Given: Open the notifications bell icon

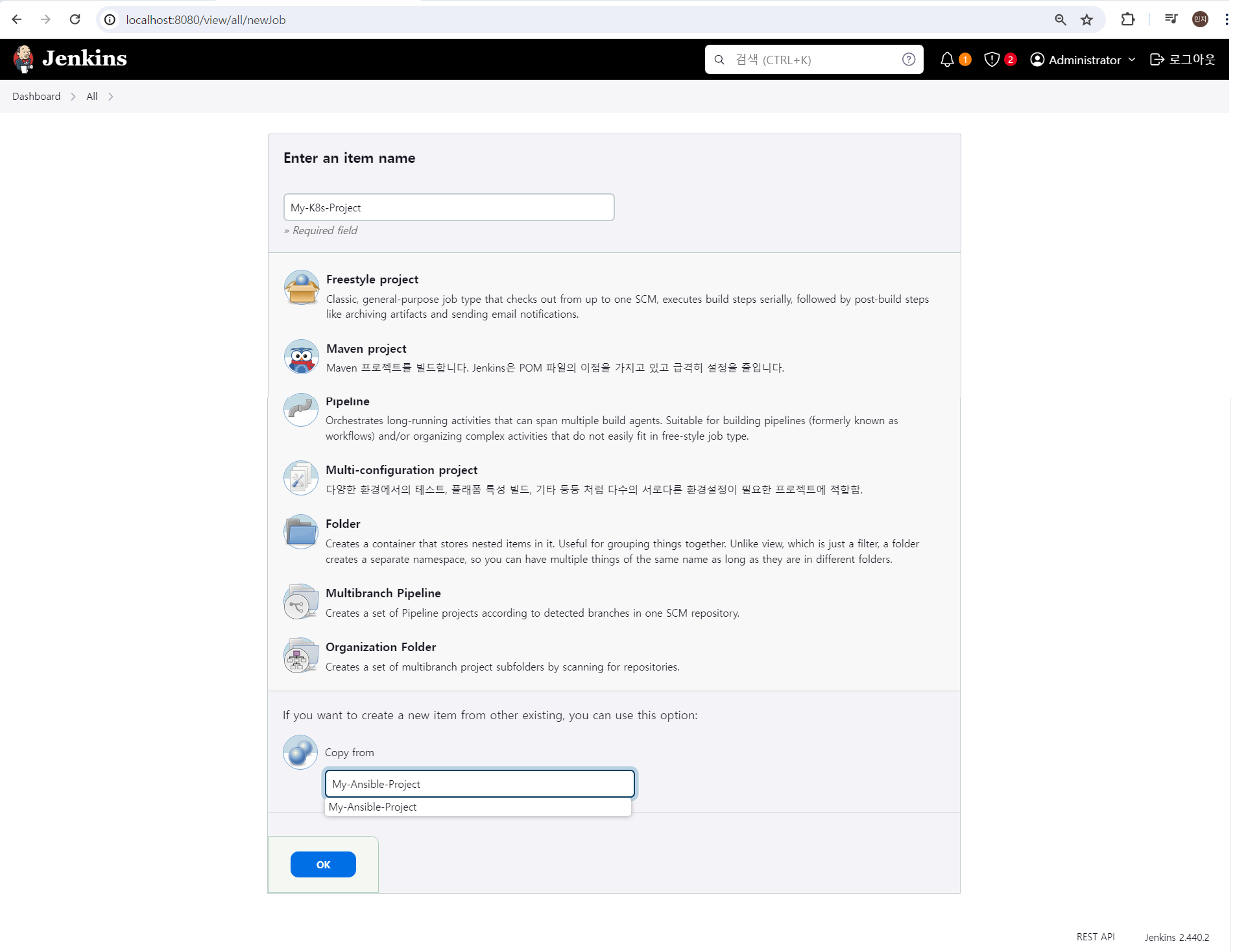Looking at the screenshot, I should (947, 60).
